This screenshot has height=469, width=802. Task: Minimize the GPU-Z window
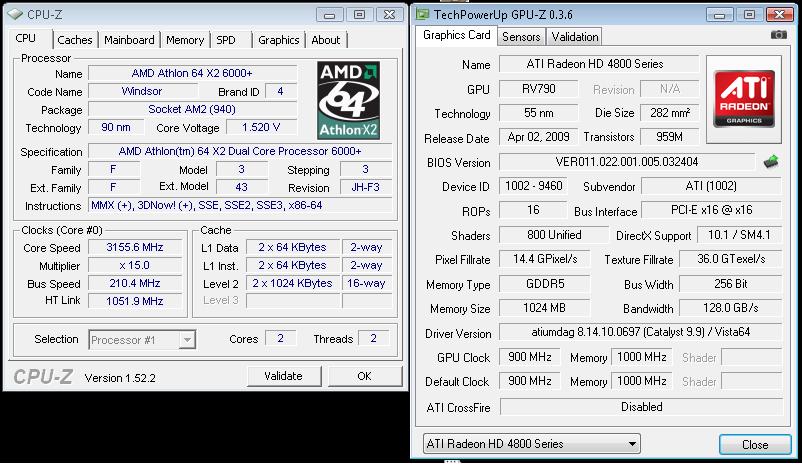(719, 15)
